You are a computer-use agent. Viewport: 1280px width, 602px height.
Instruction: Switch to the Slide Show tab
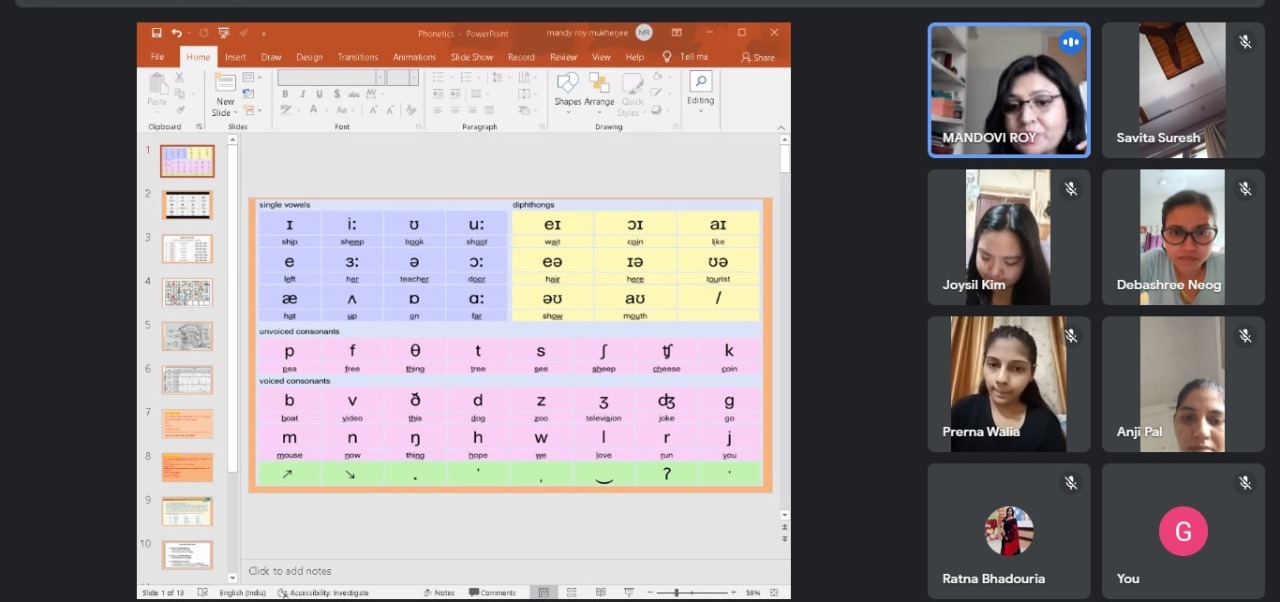click(471, 57)
